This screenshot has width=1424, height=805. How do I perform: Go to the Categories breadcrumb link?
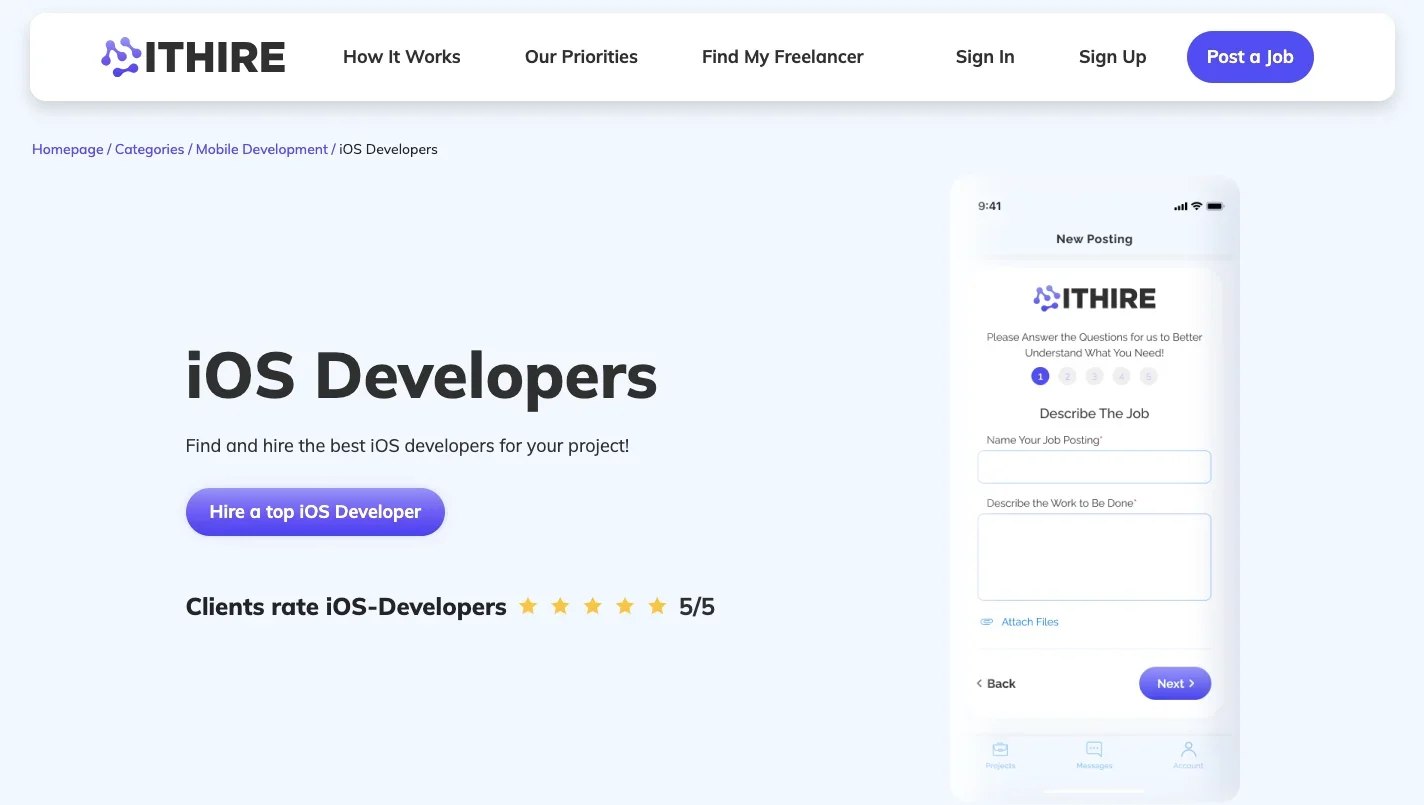coord(149,149)
